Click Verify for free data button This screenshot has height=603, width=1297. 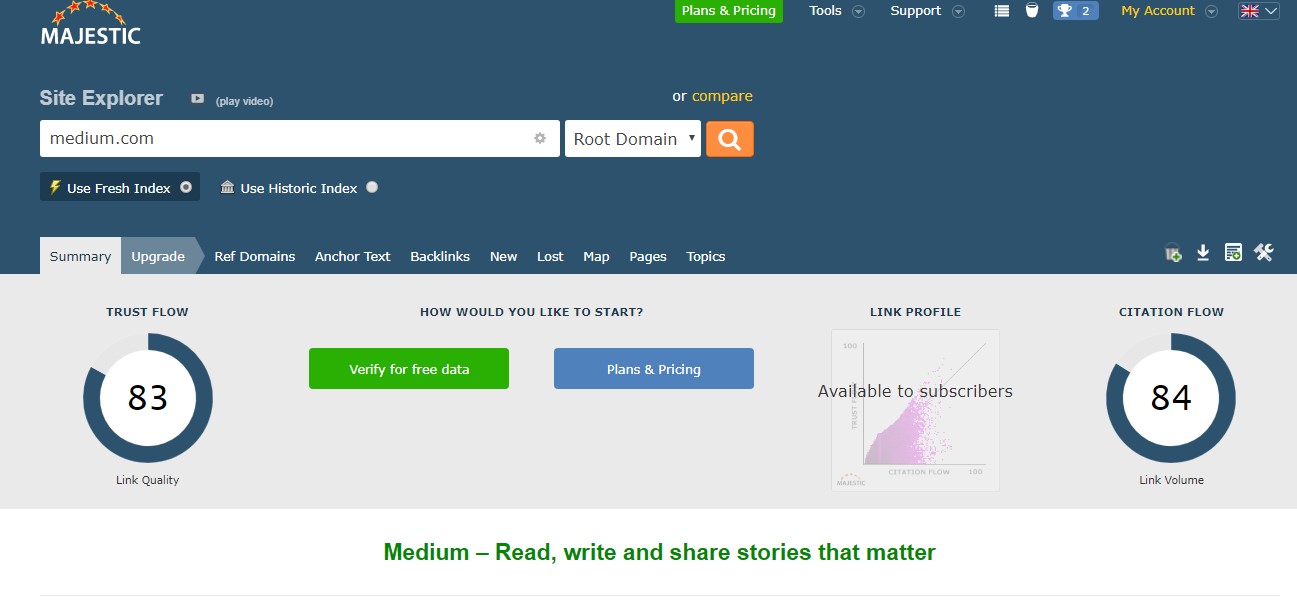pyautogui.click(x=409, y=369)
